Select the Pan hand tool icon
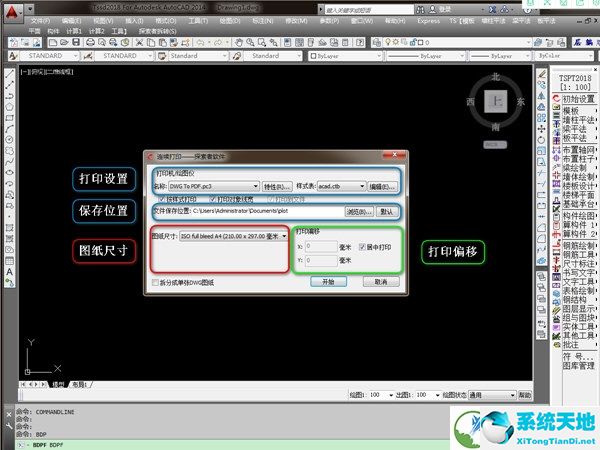600x450 pixels. [239, 42]
